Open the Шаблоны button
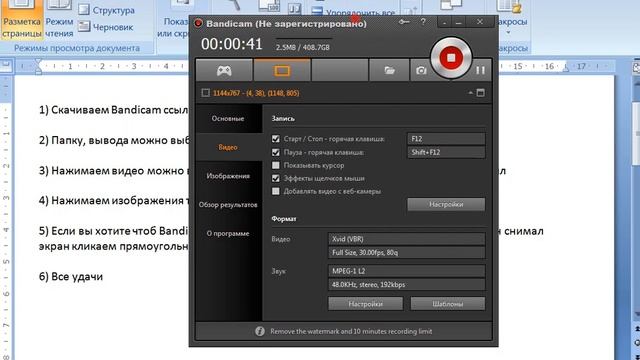The width and height of the screenshot is (640, 360). click(448, 304)
